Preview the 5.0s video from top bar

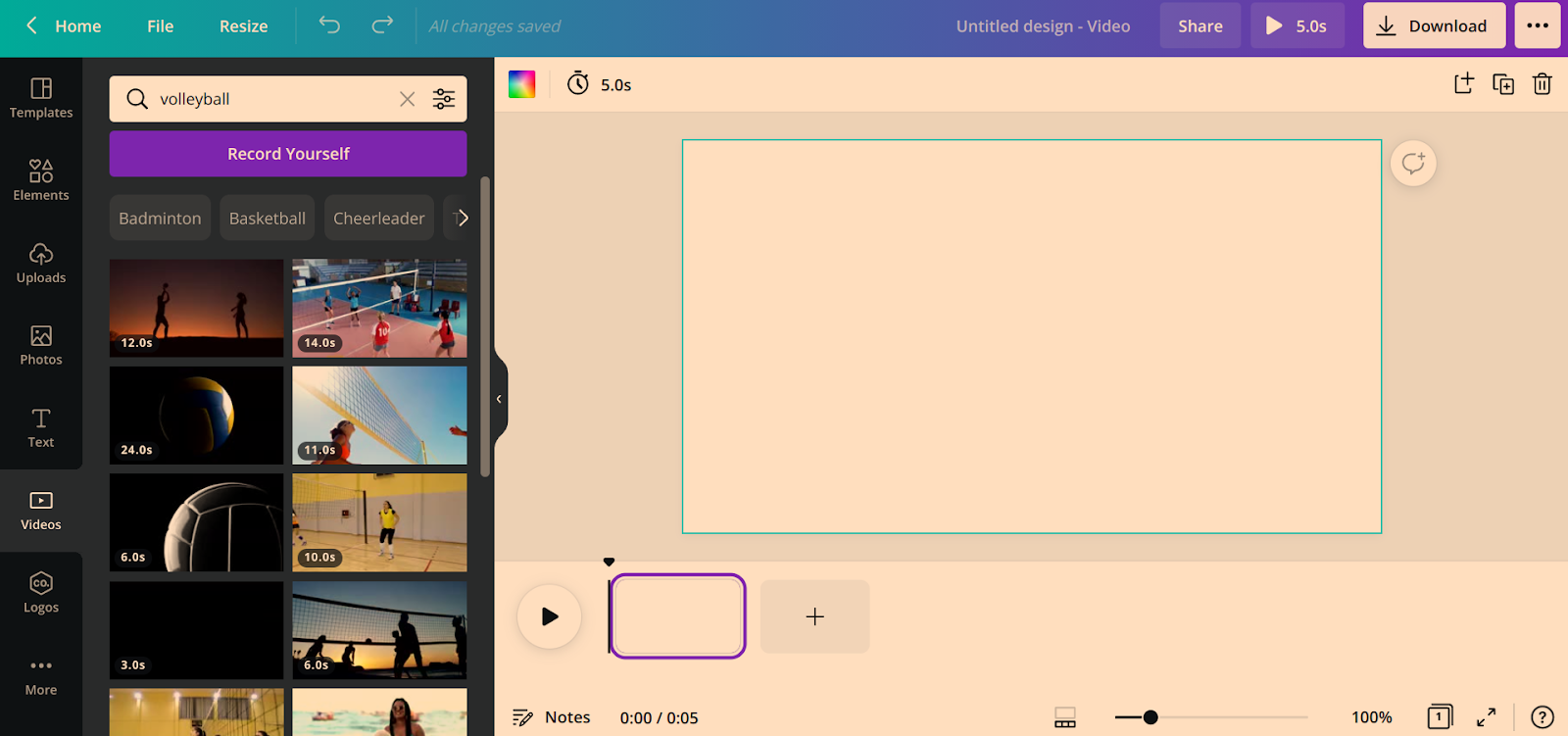click(1296, 26)
